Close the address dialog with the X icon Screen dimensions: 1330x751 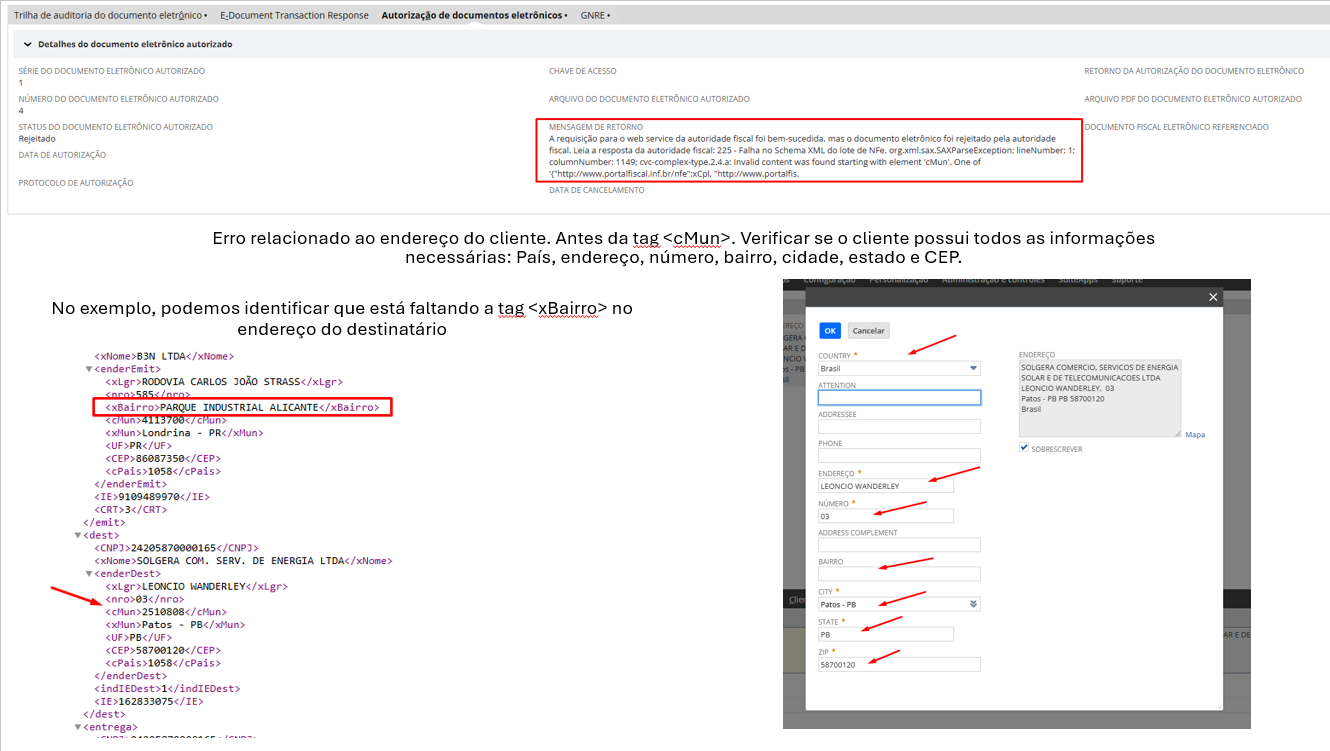click(1213, 297)
